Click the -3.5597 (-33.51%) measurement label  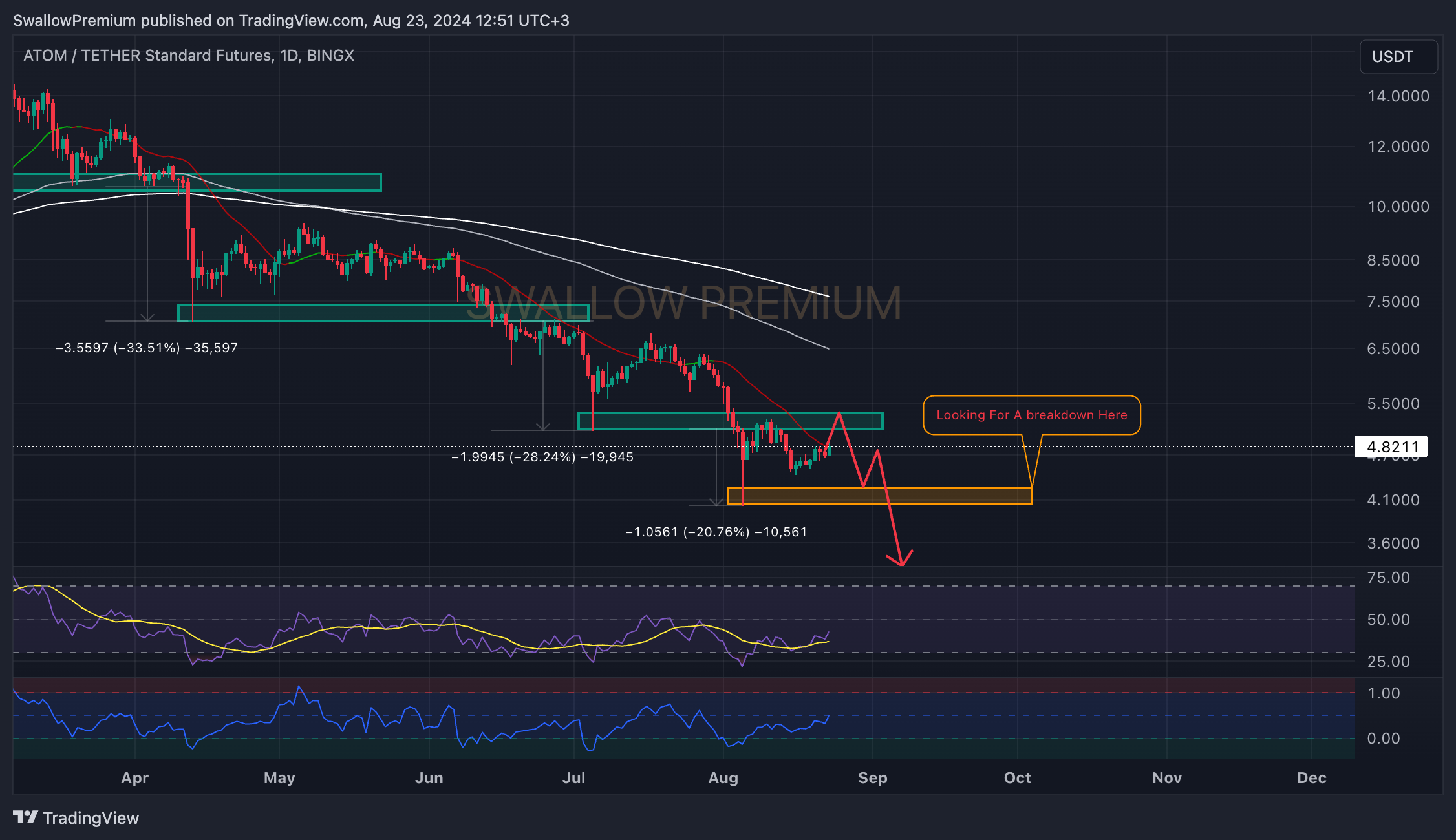[x=147, y=348]
